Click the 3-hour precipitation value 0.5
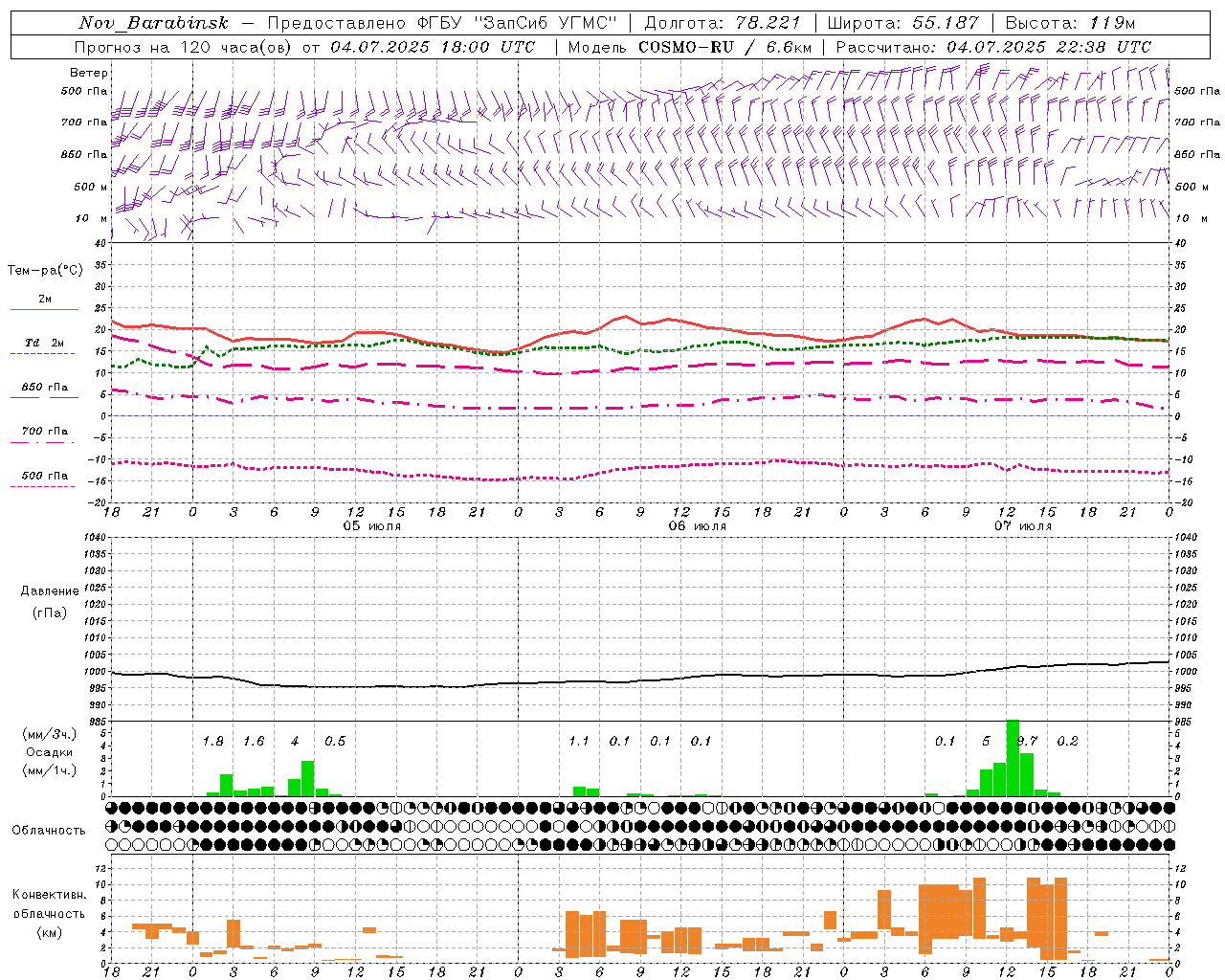1225x980 pixels. [335, 741]
